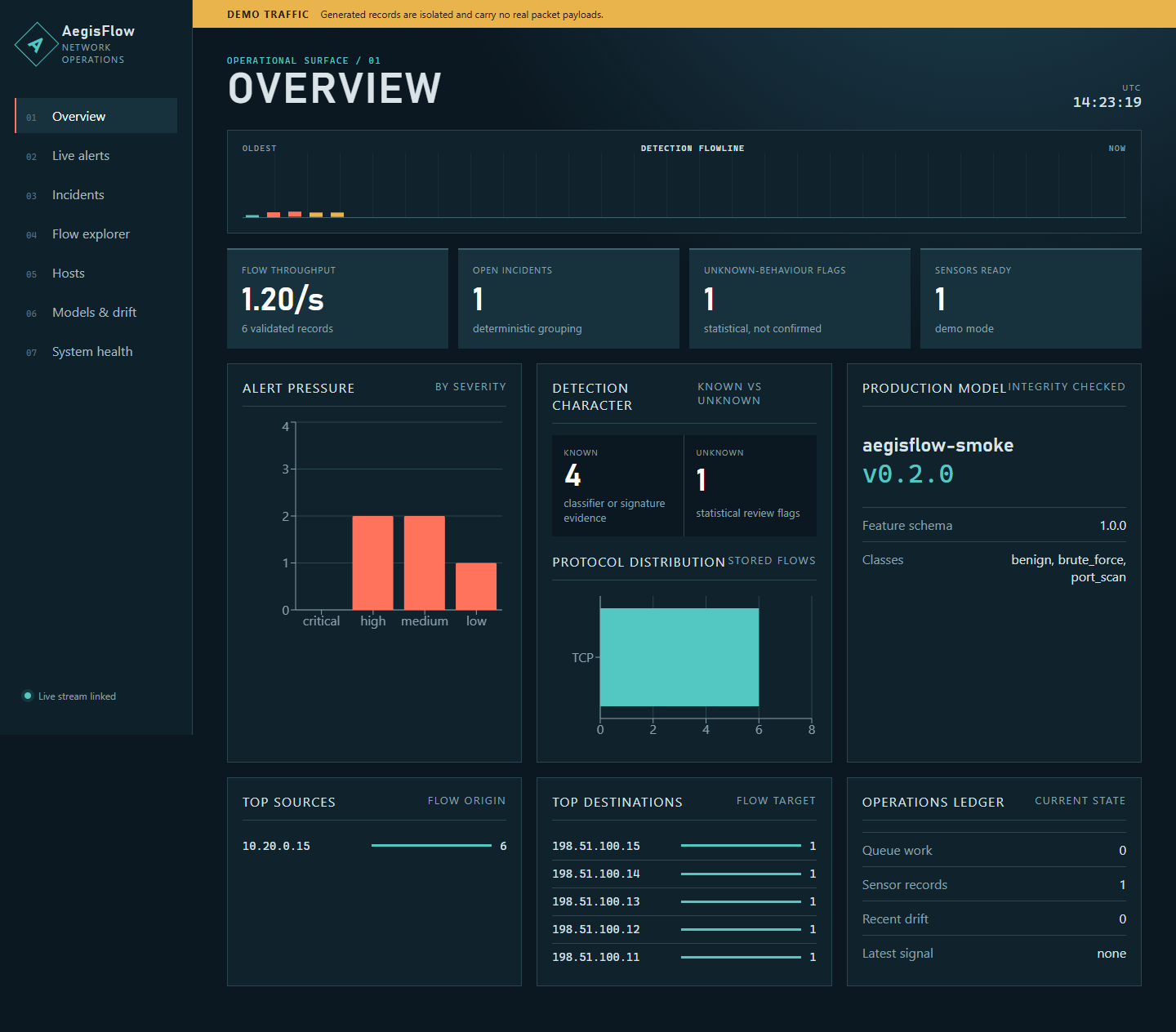Click the Queue work ledger row

(x=994, y=850)
